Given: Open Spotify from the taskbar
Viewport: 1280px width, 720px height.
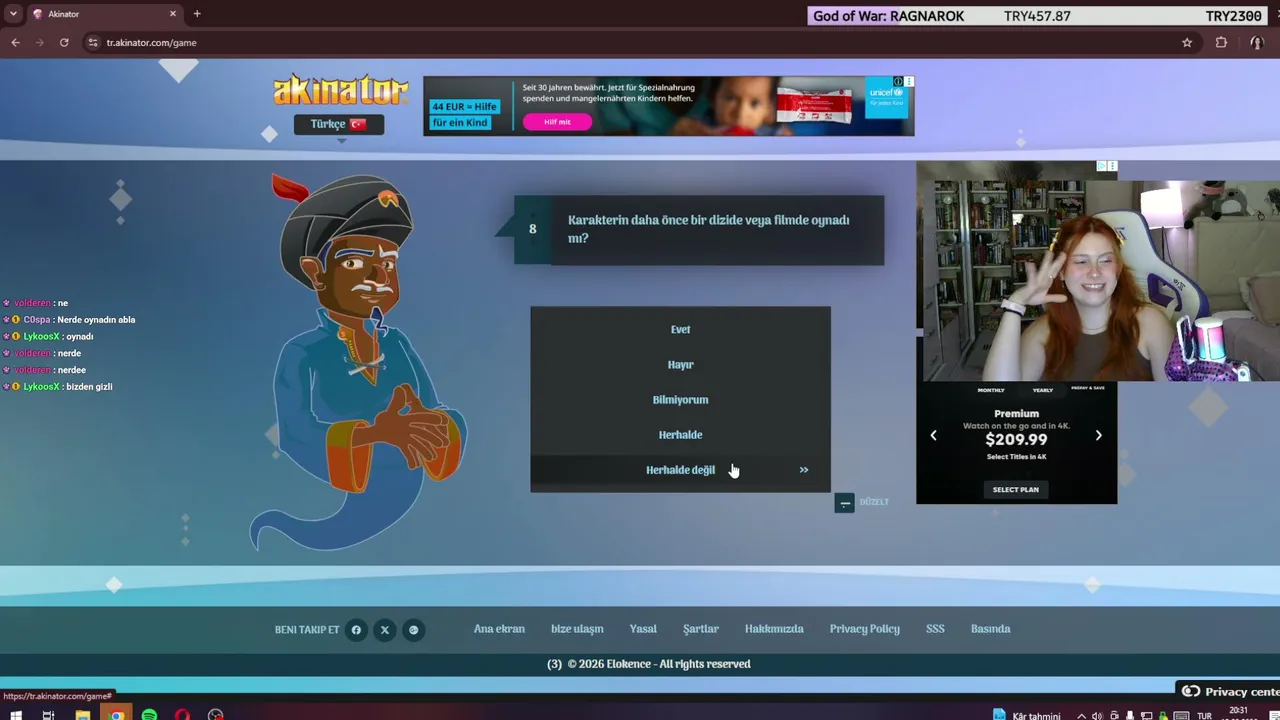Looking at the screenshot, I should click(149, 715).
